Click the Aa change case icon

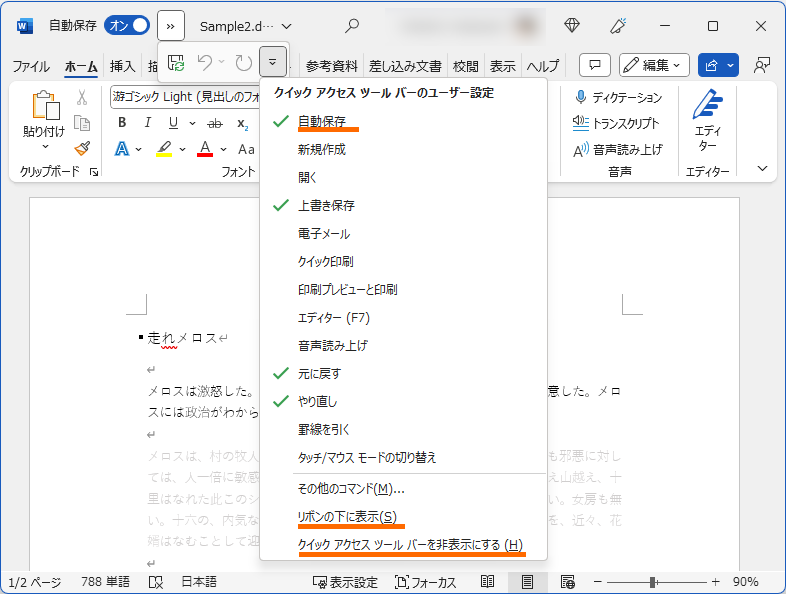246,149
